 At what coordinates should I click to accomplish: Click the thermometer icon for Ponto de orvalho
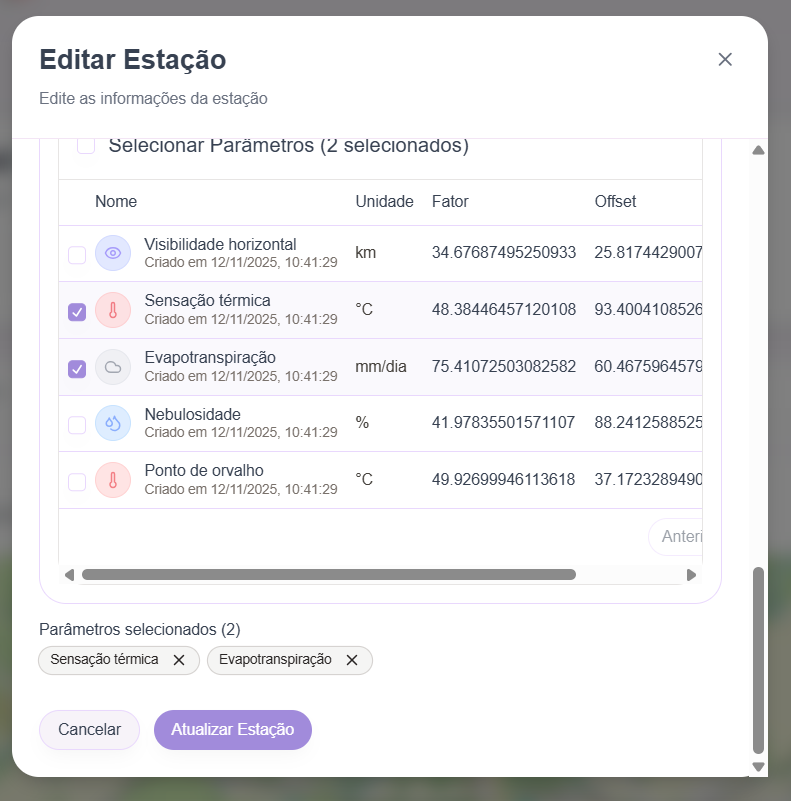[x=113, y=481]
